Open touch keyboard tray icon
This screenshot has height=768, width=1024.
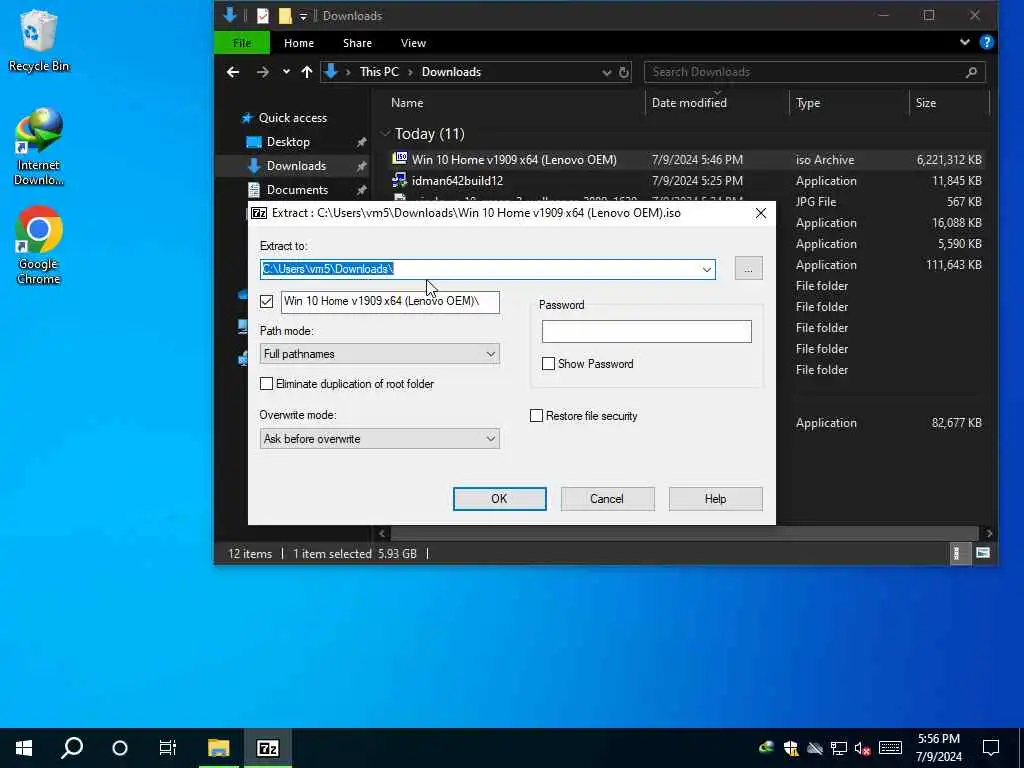890,748
